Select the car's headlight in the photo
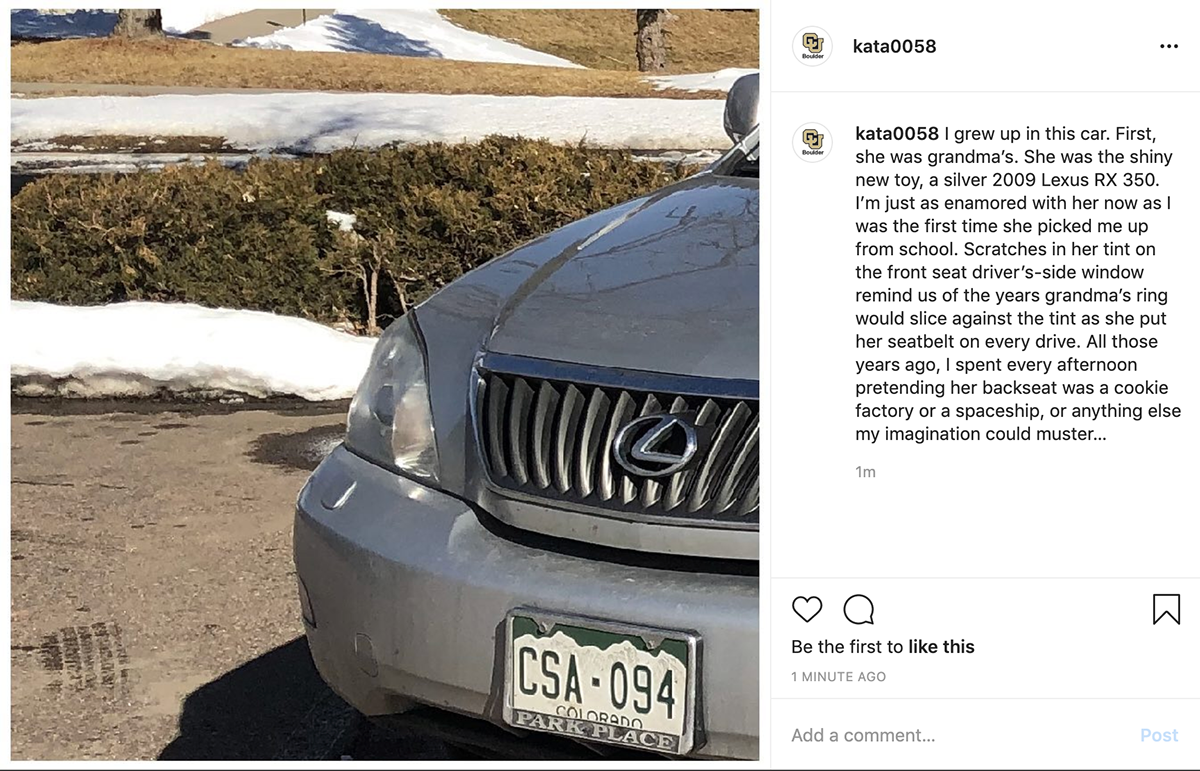This screenshot has width=1200, height=771. tap(392, 397)
